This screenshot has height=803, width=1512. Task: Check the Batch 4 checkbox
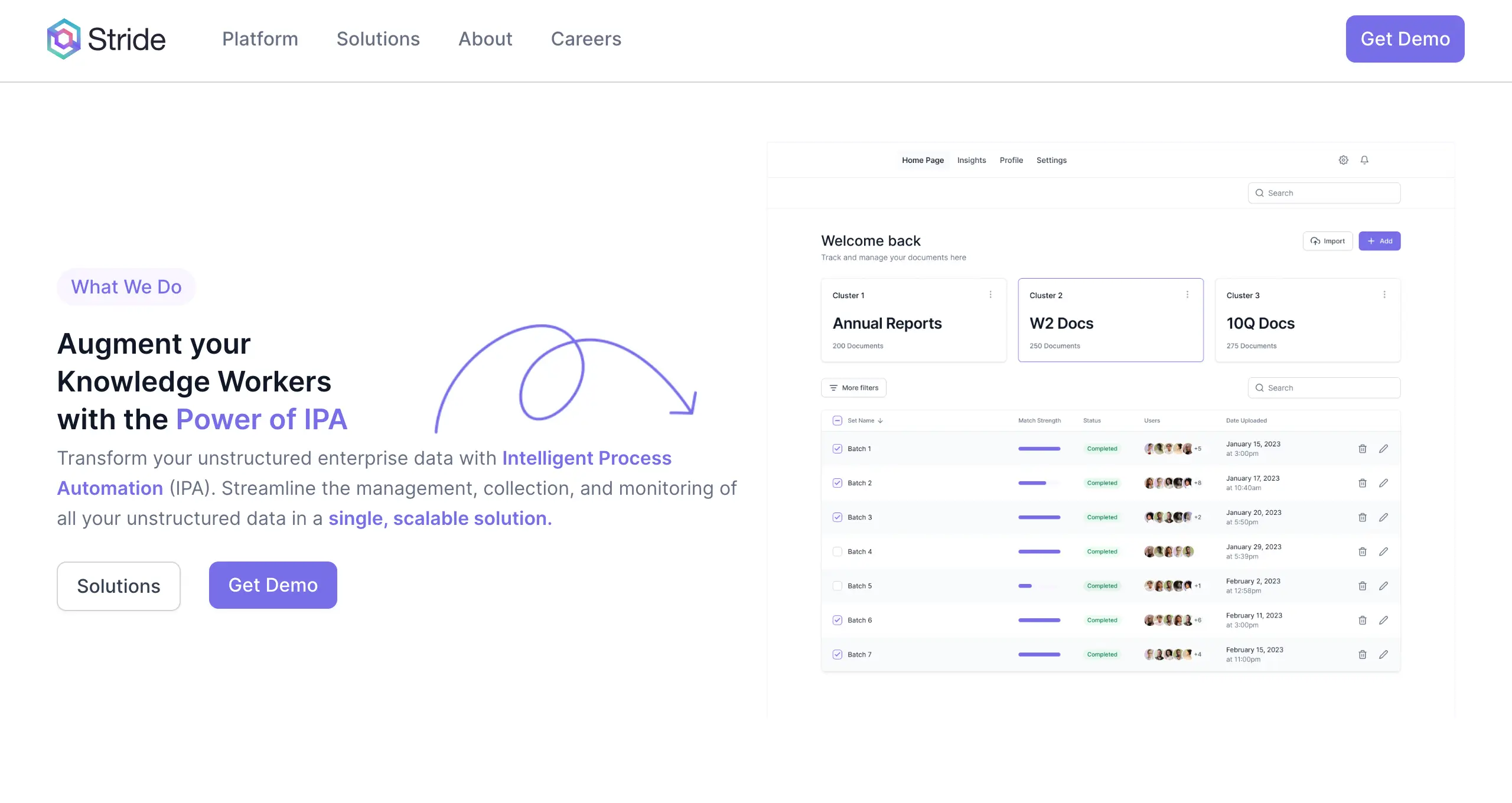[x=837, y=551]
